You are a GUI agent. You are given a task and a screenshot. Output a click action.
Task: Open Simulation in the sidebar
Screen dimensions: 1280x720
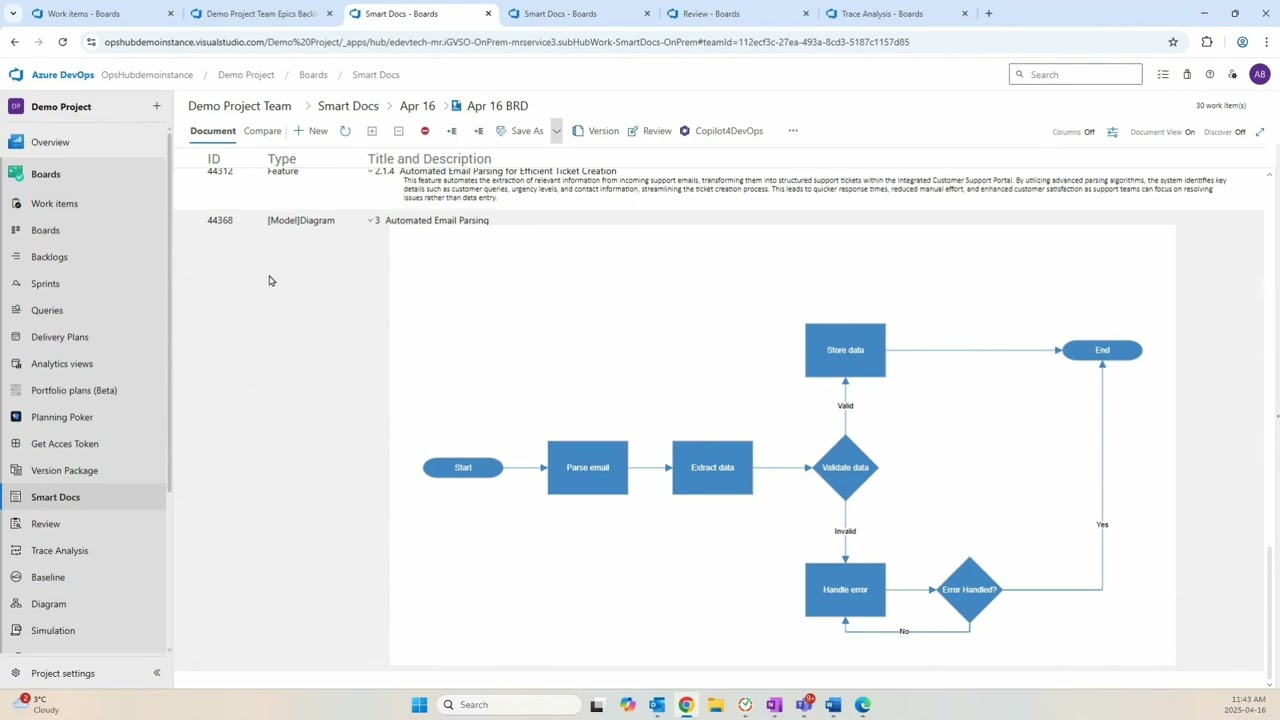click(53, 631)
